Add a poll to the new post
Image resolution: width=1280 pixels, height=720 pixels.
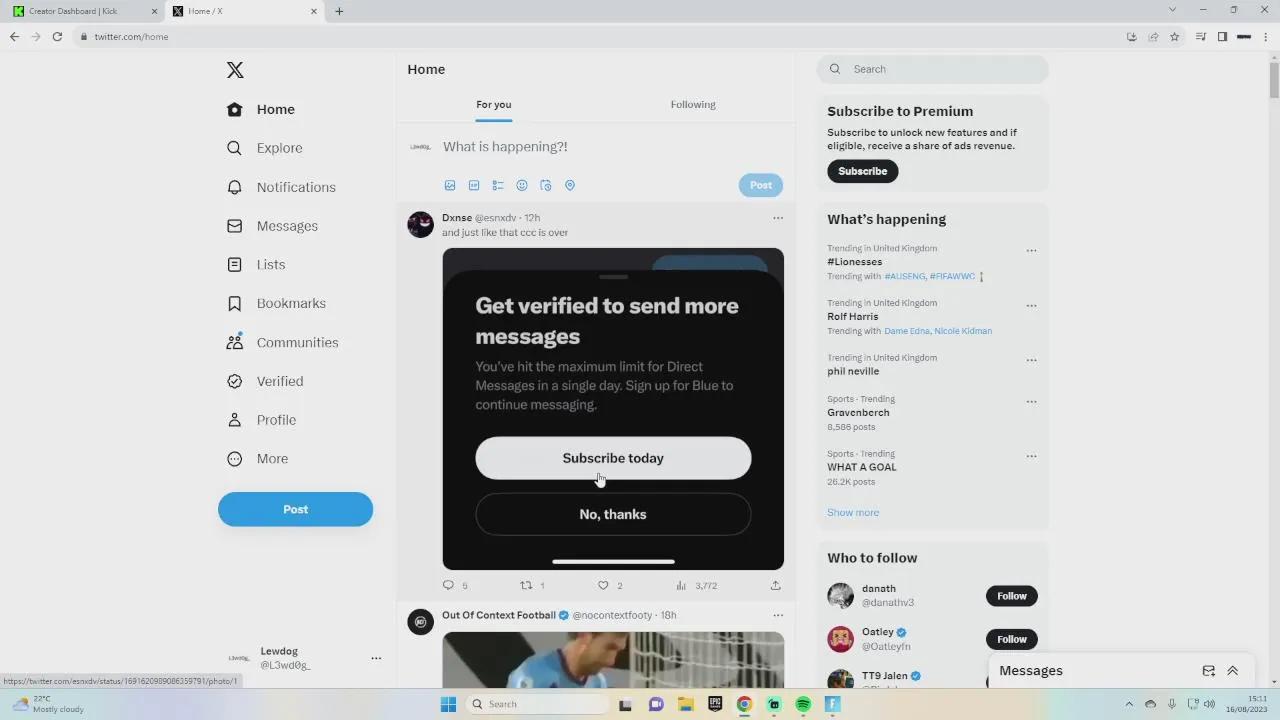(498, 185)
